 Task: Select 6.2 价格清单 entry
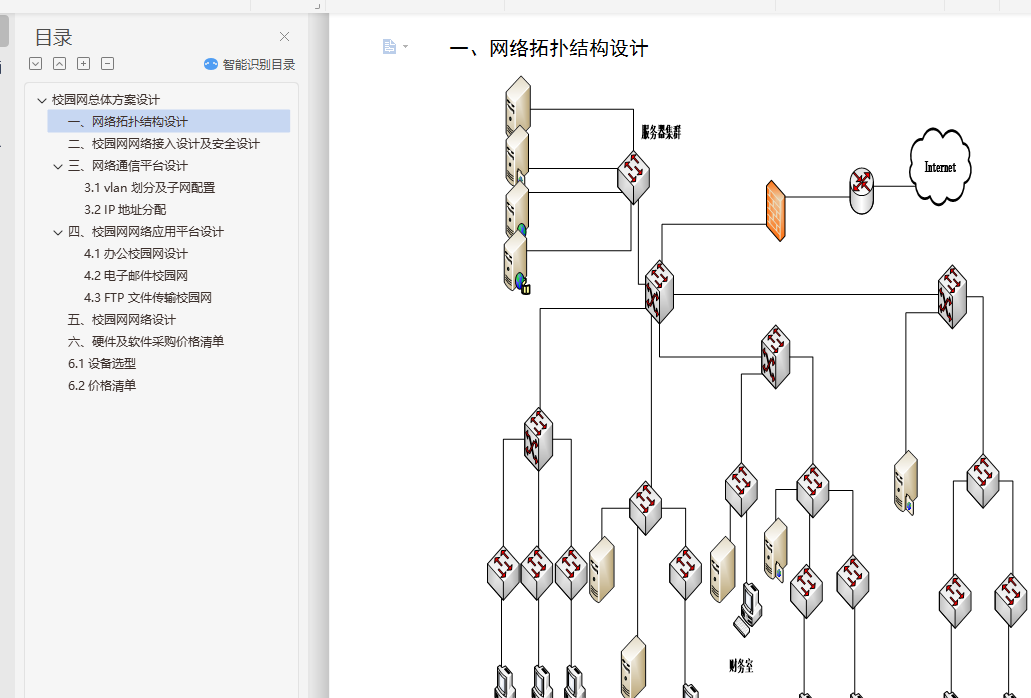tap(102, 385)
